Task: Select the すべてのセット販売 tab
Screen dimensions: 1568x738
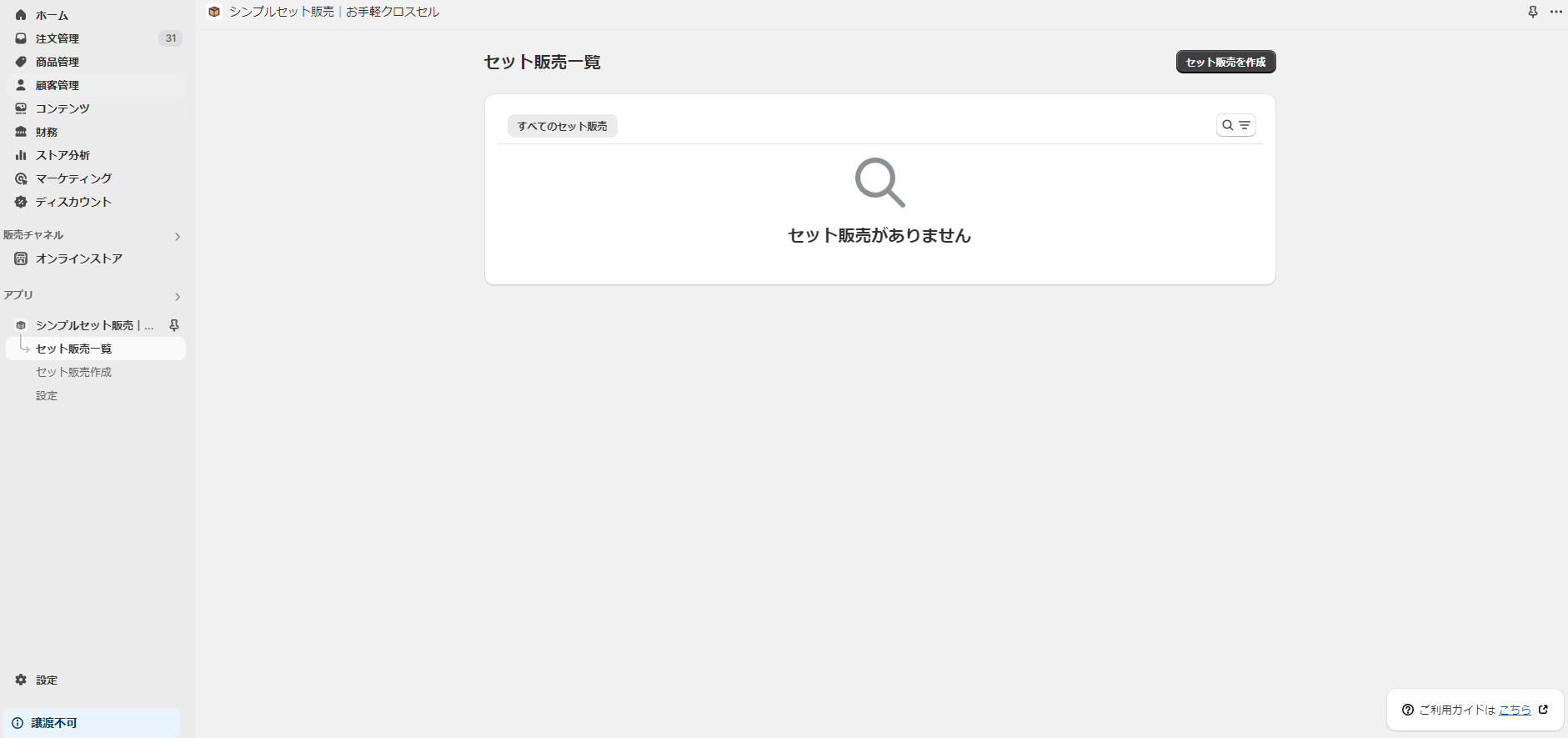Action: click(563, 126)
